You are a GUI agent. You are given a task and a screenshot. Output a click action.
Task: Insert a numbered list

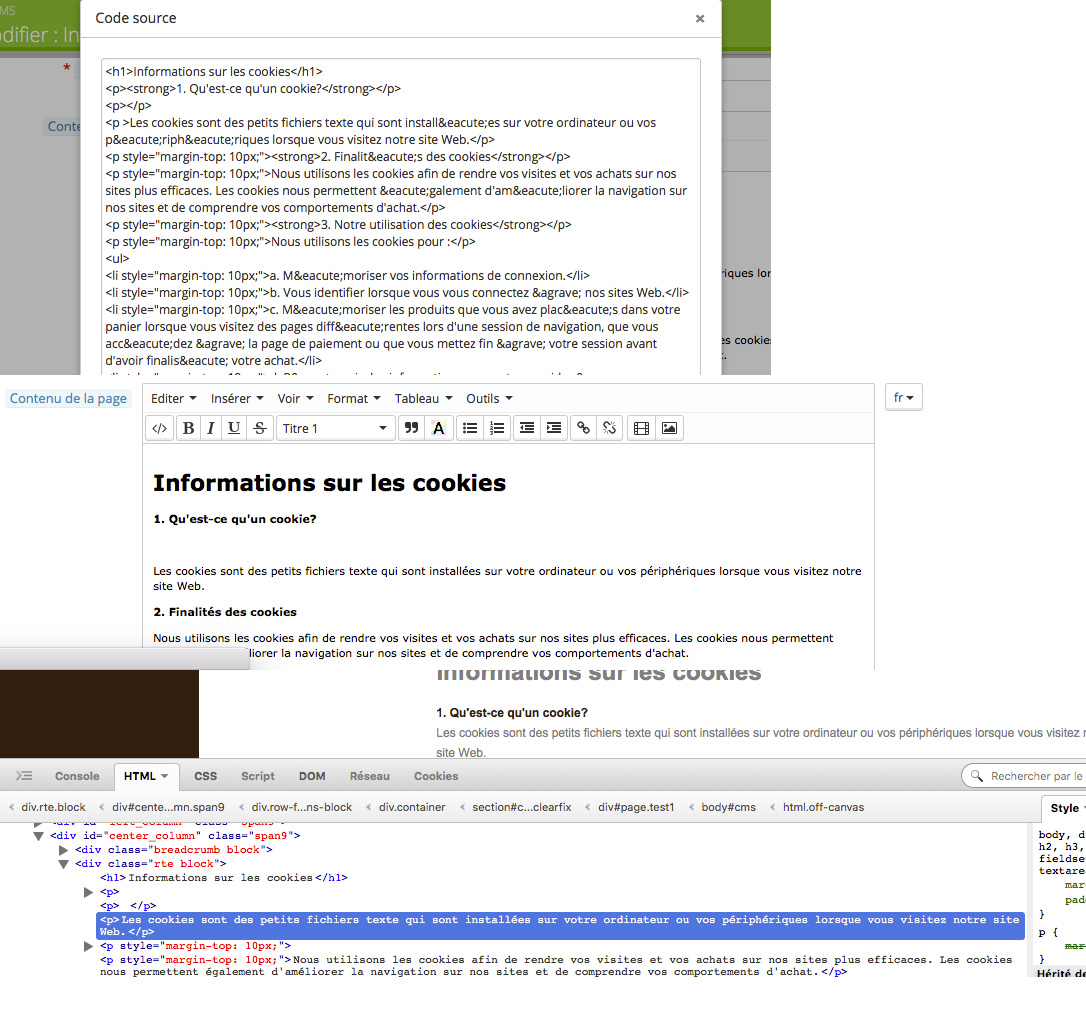497,428
